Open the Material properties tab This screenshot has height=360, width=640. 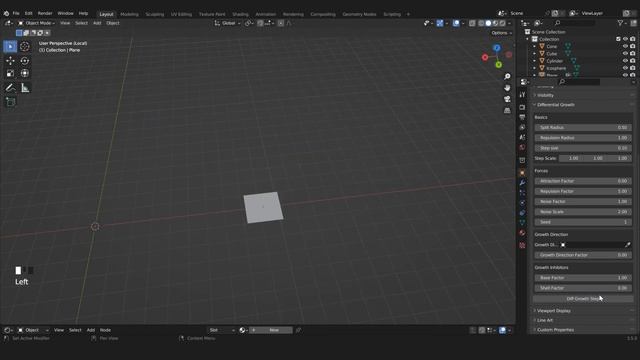click(x=522, y=233)
